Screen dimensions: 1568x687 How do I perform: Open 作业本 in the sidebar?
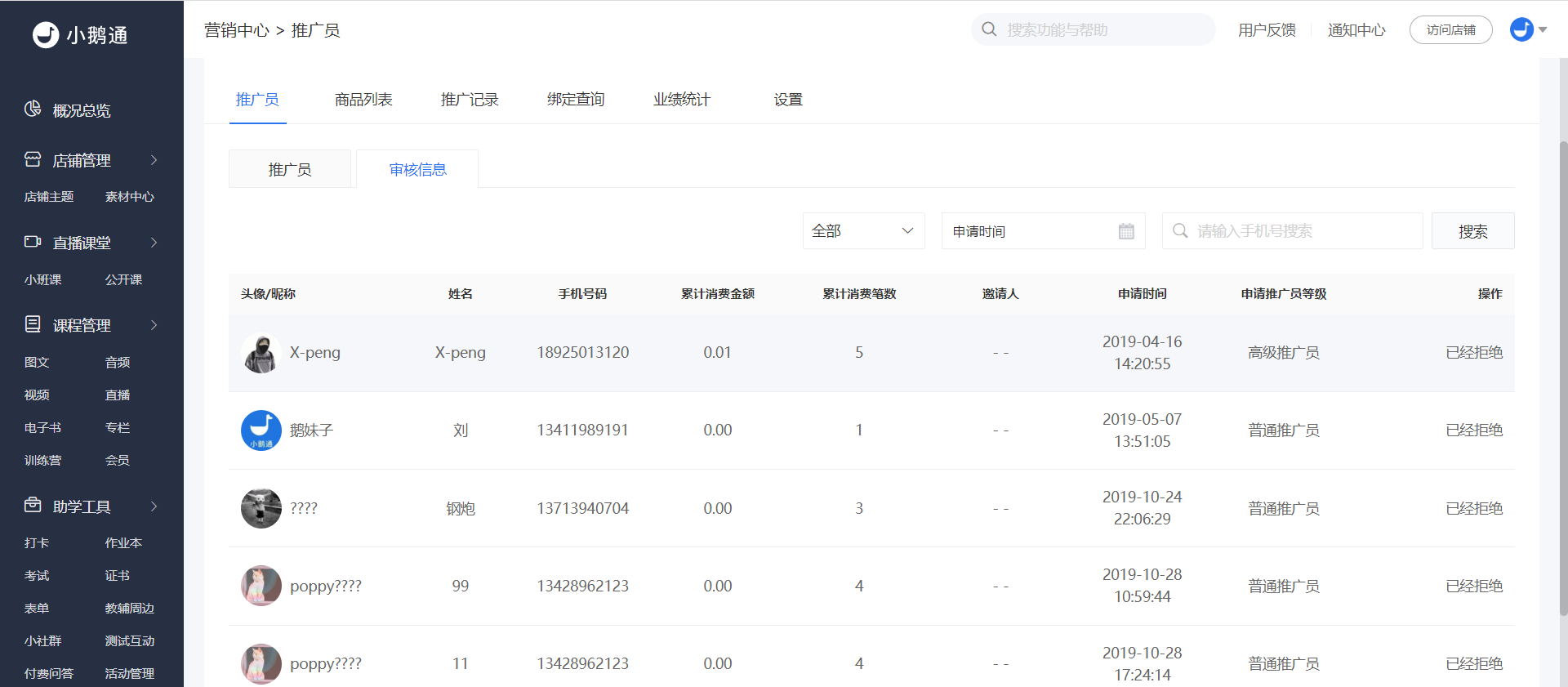pyautogui.click(x=123, y=543)
